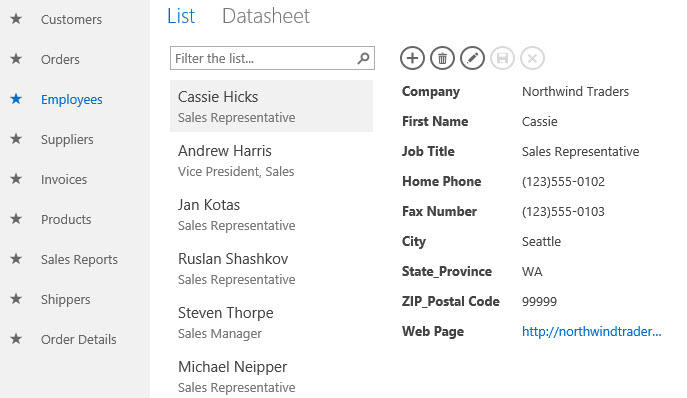Select Employees in the sidebar
The height and width of the screenshot is (398, 687).
[x=72, y=100]
